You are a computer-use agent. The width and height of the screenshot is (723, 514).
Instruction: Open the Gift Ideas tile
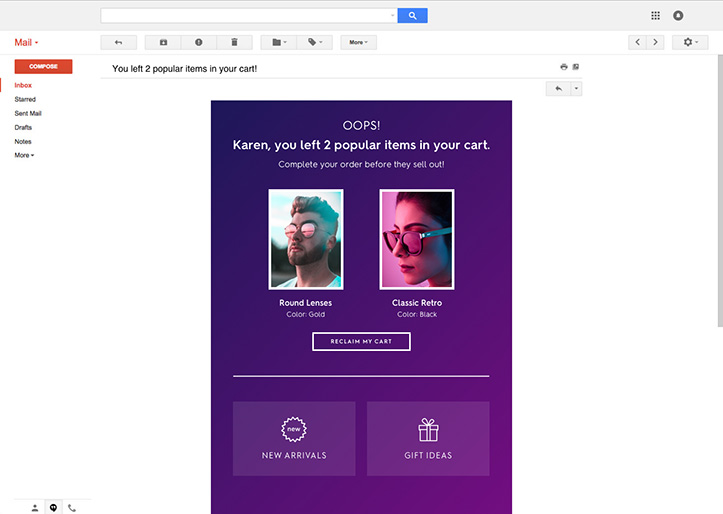tap(428, 438)
